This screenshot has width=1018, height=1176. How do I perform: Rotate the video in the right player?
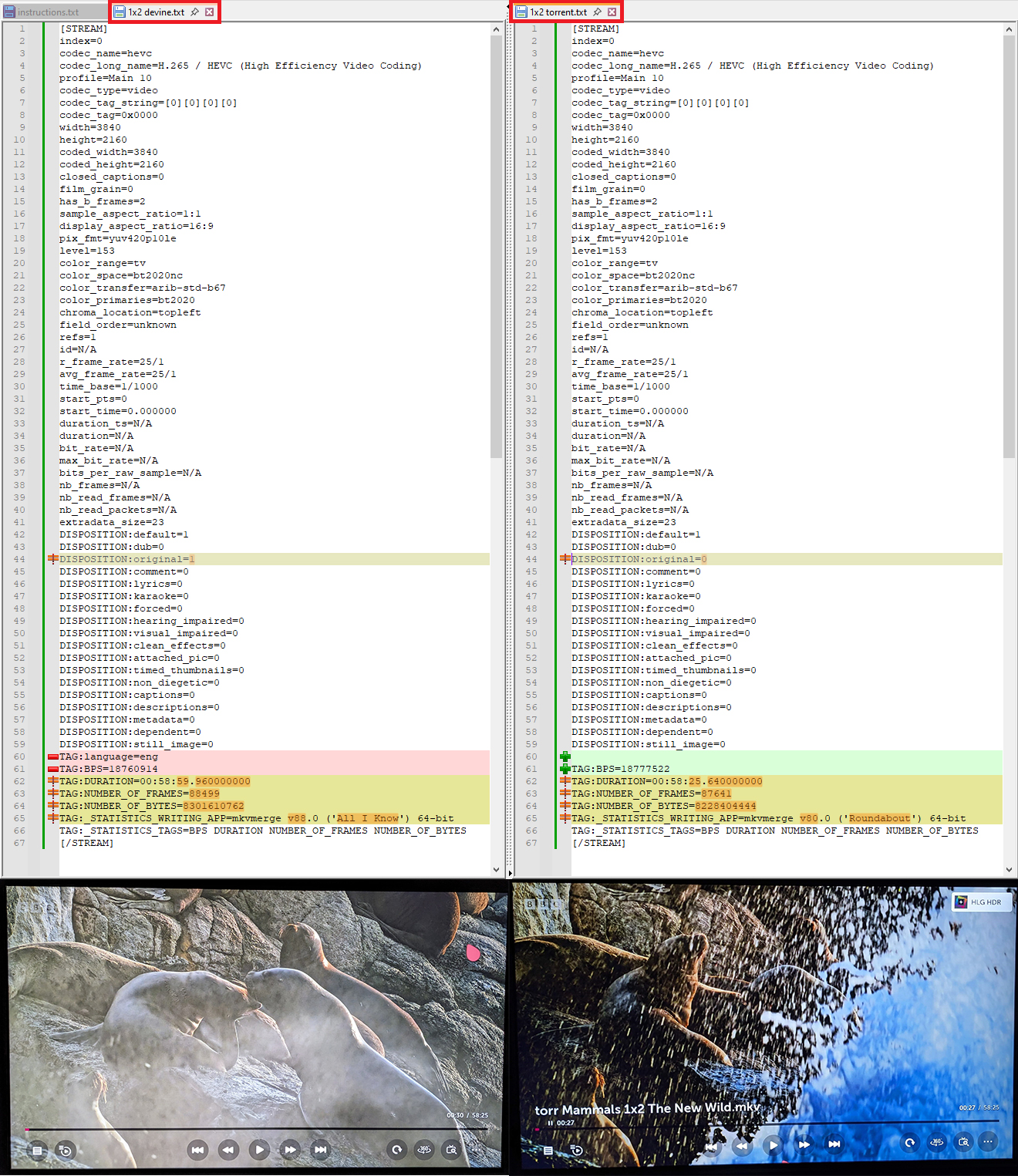click(x=910, y=1143)
